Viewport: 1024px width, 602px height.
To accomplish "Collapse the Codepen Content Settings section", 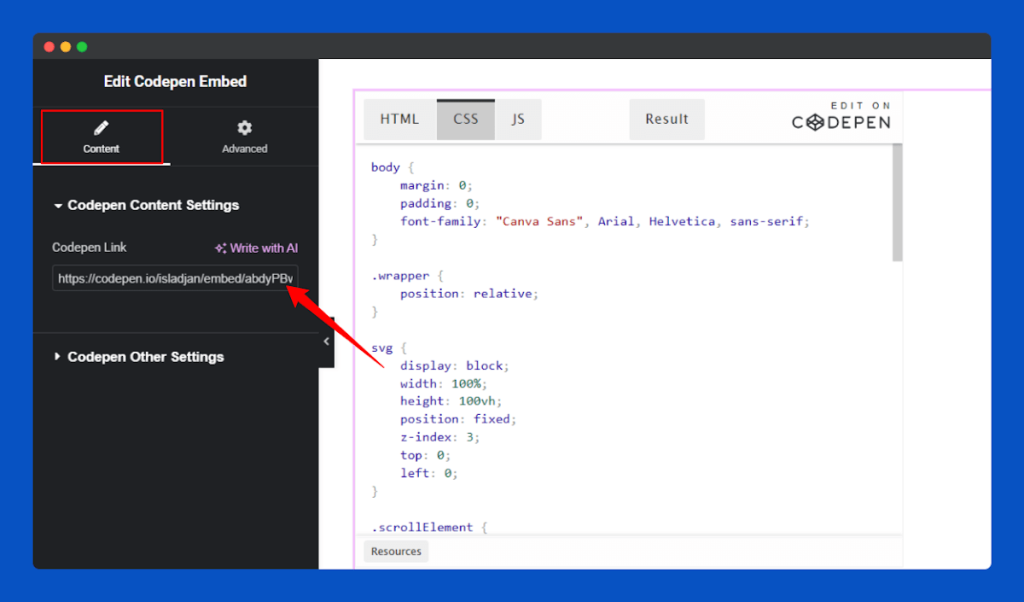I will click(152, 205).
